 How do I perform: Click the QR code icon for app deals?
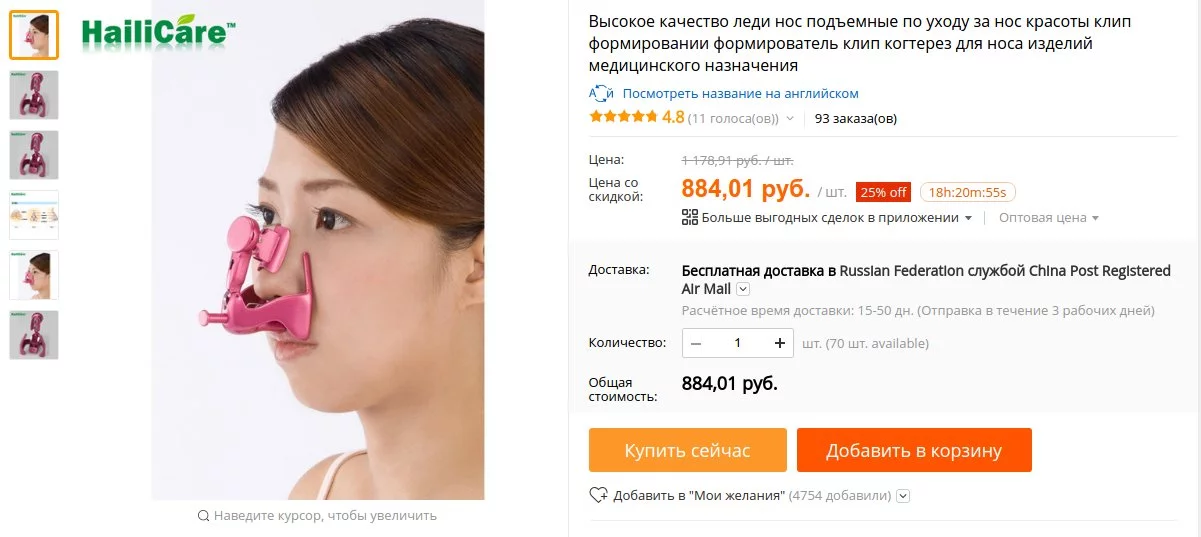pyautogui.click(x=689, y=217)
